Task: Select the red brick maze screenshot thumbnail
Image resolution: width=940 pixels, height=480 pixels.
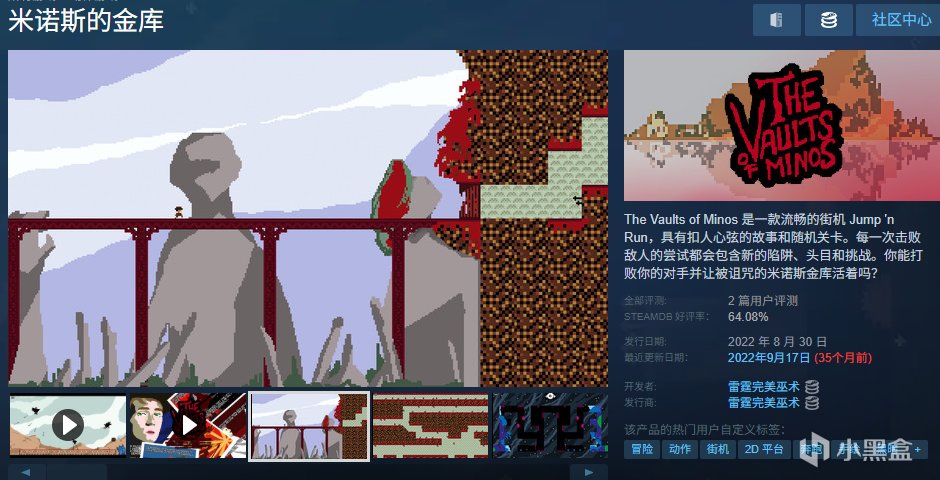Action: (430, 425)
